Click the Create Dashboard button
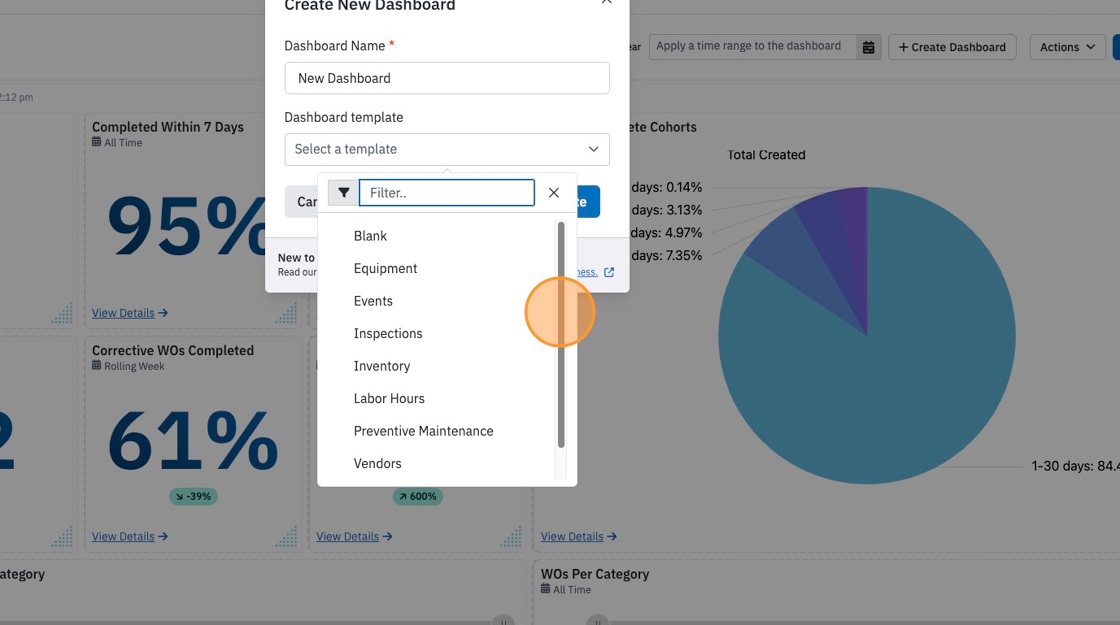 pos(952,47)
